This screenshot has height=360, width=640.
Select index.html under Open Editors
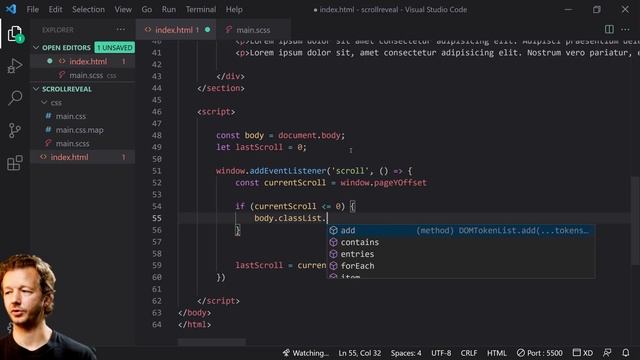point(83,61)
